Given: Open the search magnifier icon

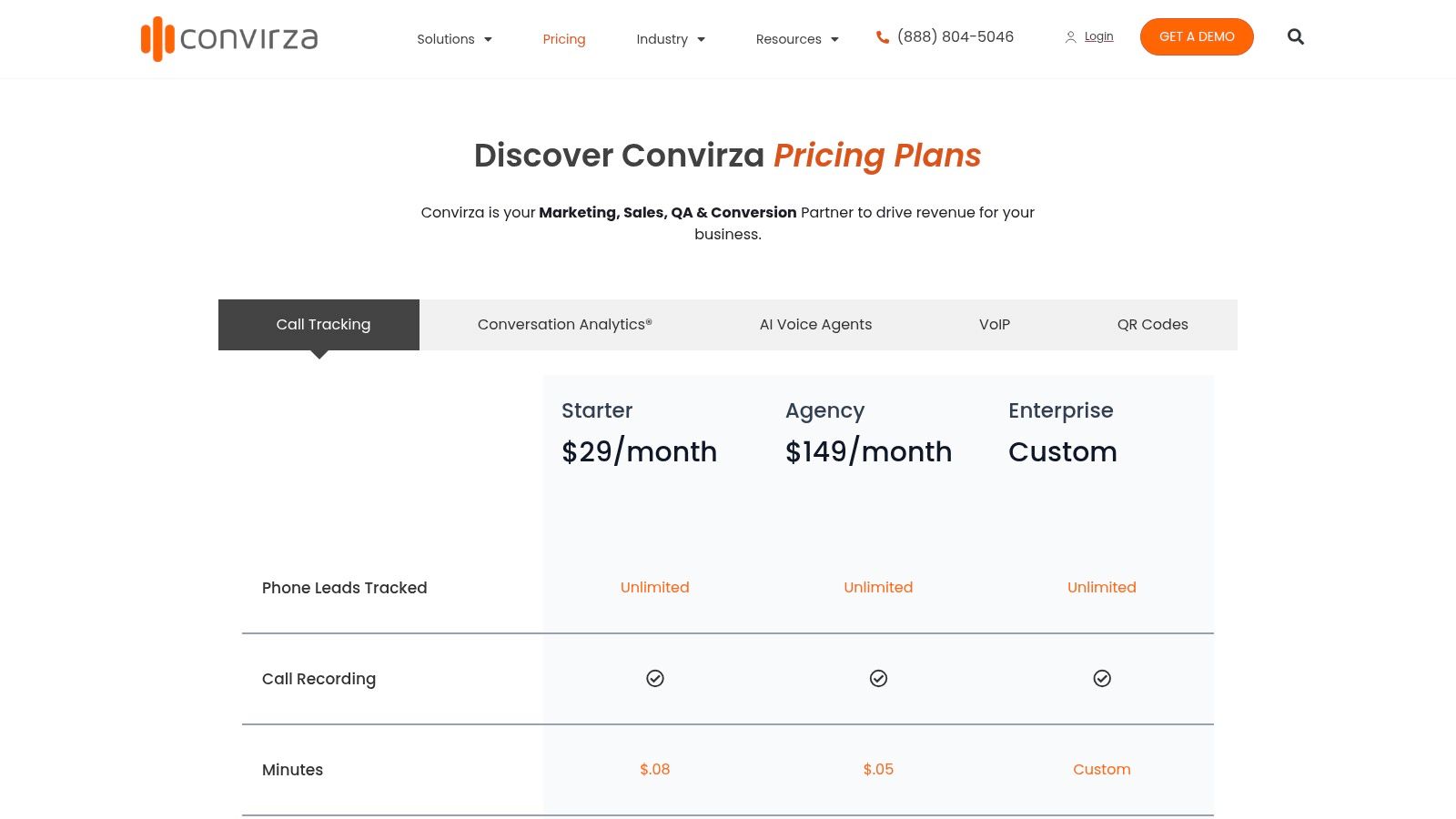Looking at the screenshot, I should coord(1296,37).
